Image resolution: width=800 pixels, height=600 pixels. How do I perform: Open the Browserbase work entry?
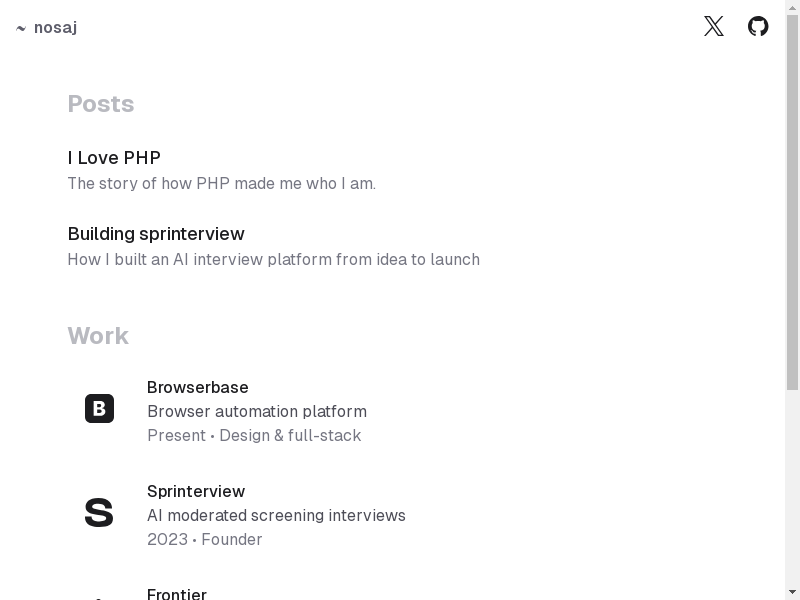[x=198, y=388]
